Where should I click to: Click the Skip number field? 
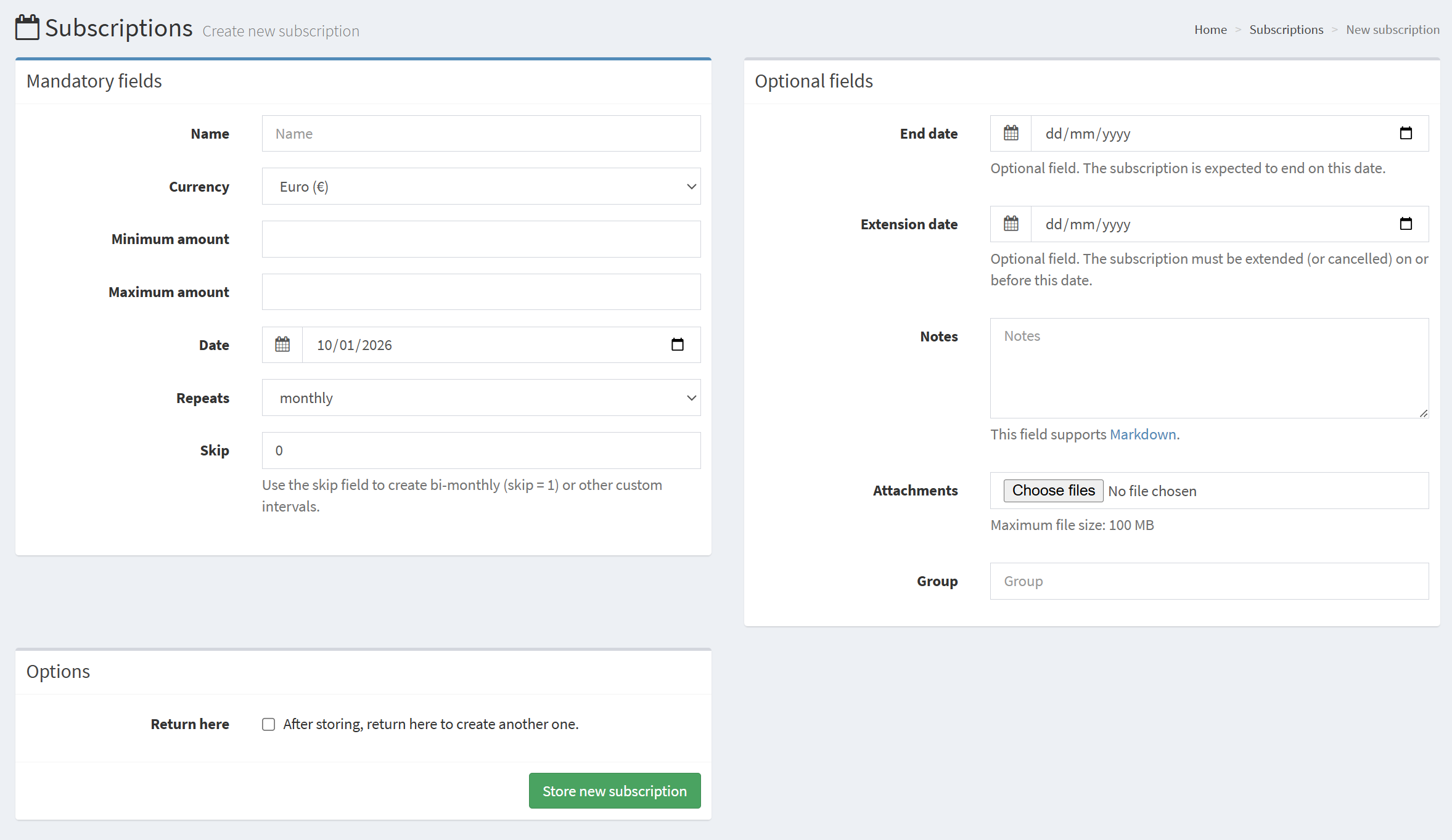481,451
